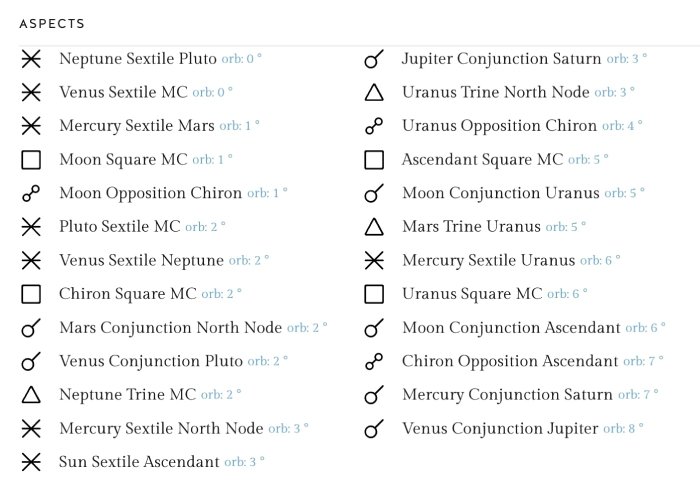Click square icon beside Ascendant Square MC
Screen dimensions: 700x497
pos(373,160)
